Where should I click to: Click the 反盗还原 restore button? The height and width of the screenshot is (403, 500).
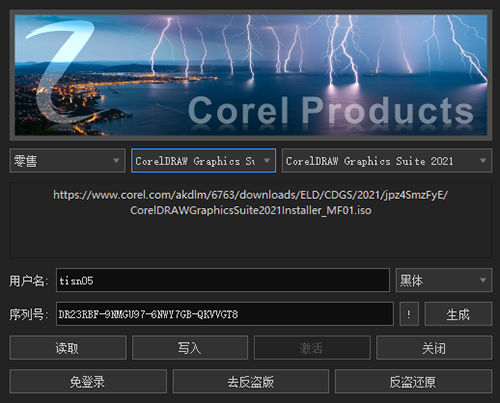[x=413, y=381]
